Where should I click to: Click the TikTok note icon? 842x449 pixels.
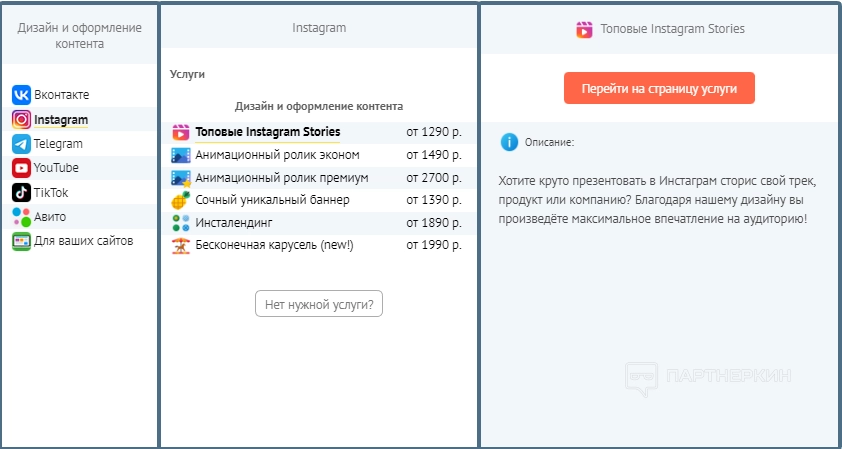(x=21, y=192)
